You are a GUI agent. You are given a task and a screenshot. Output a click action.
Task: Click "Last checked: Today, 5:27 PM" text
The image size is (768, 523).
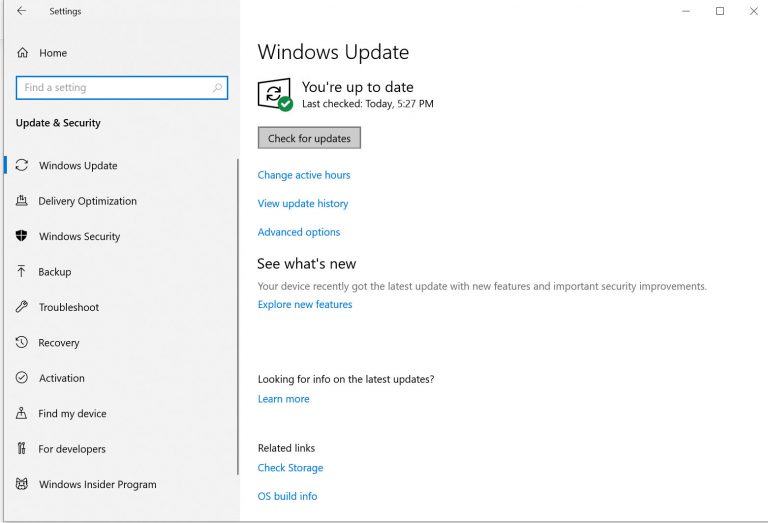pos(367,104)
